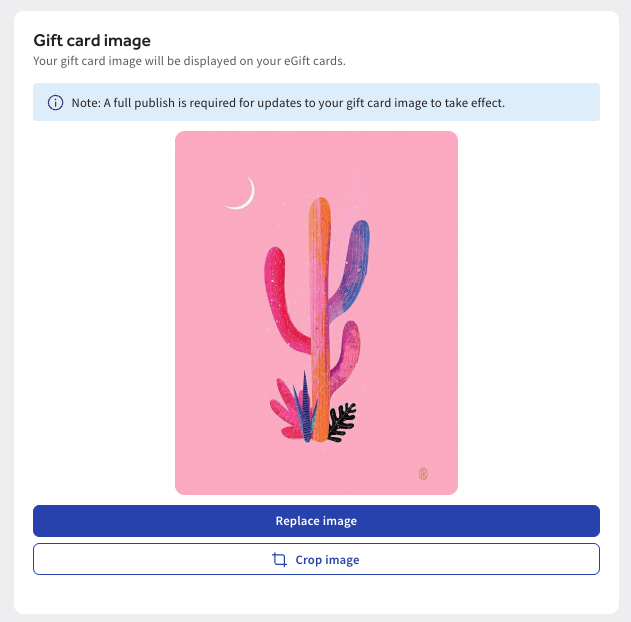Click the Crop image button label
Screen dimensions: 631x622
point(327,560)
